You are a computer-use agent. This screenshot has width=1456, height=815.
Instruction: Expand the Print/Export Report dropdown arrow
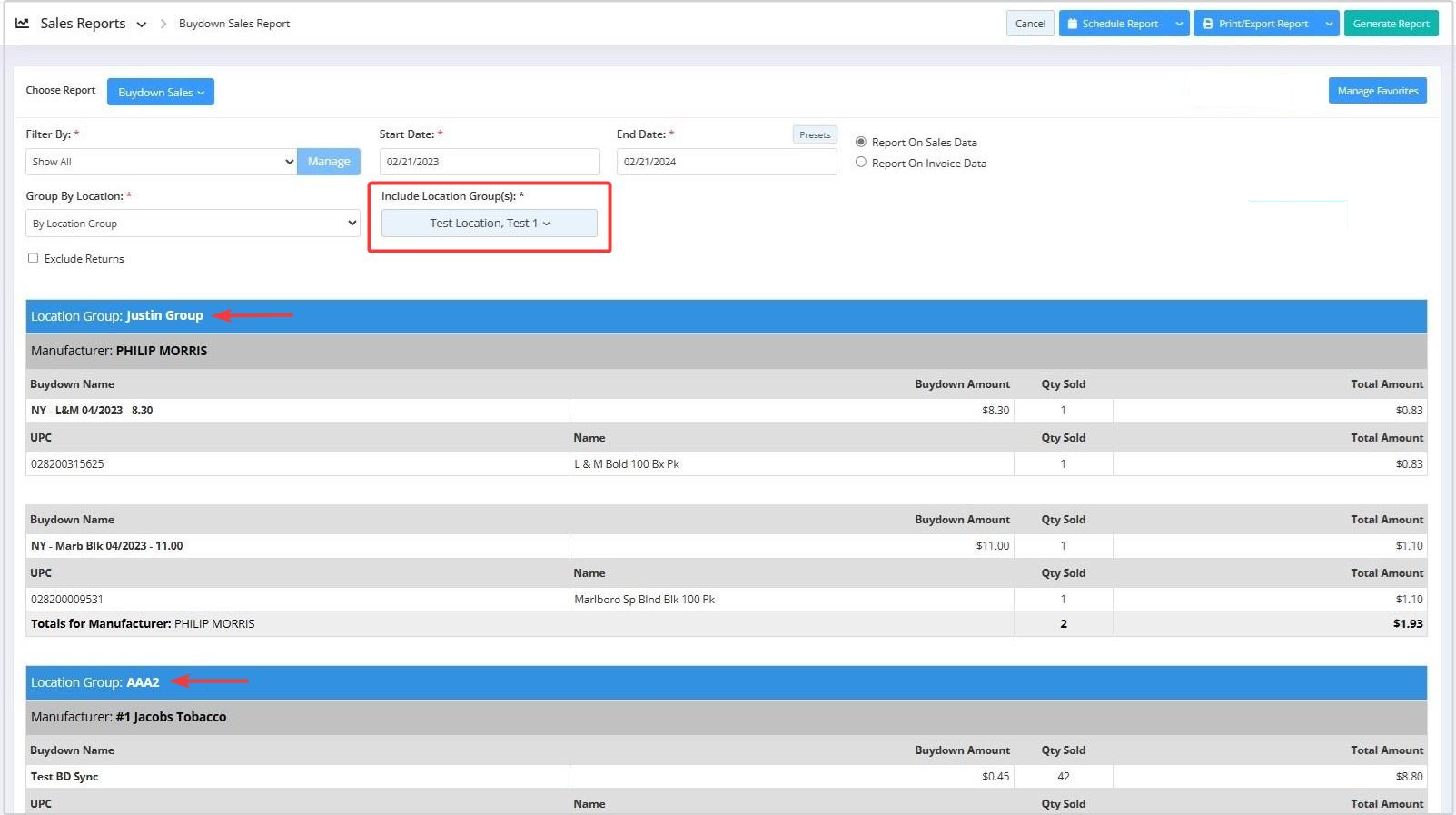[1329, 24]
